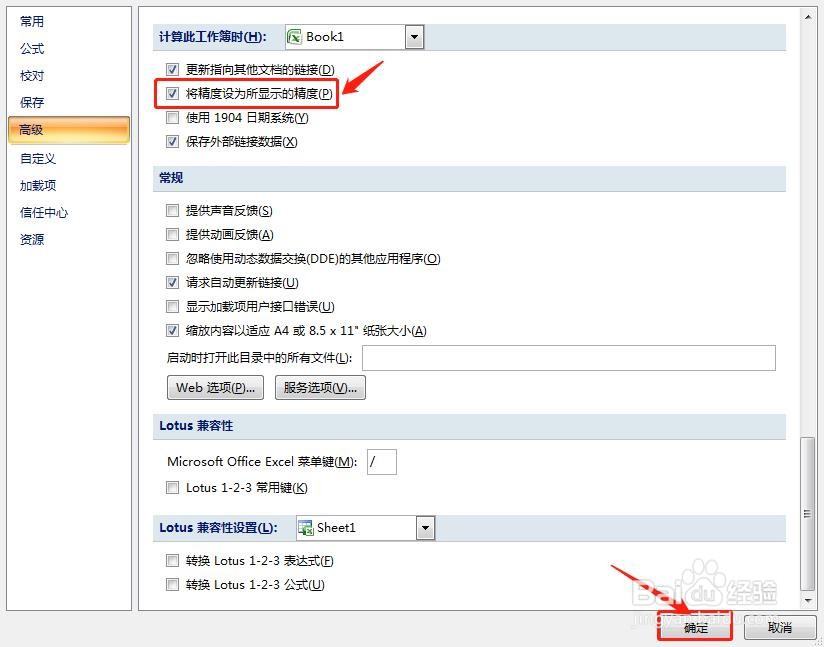Check 转换 Lotus 1-2-3 表达式 option
The width and height of the screenshot is (824, 647).
point(172,561)
